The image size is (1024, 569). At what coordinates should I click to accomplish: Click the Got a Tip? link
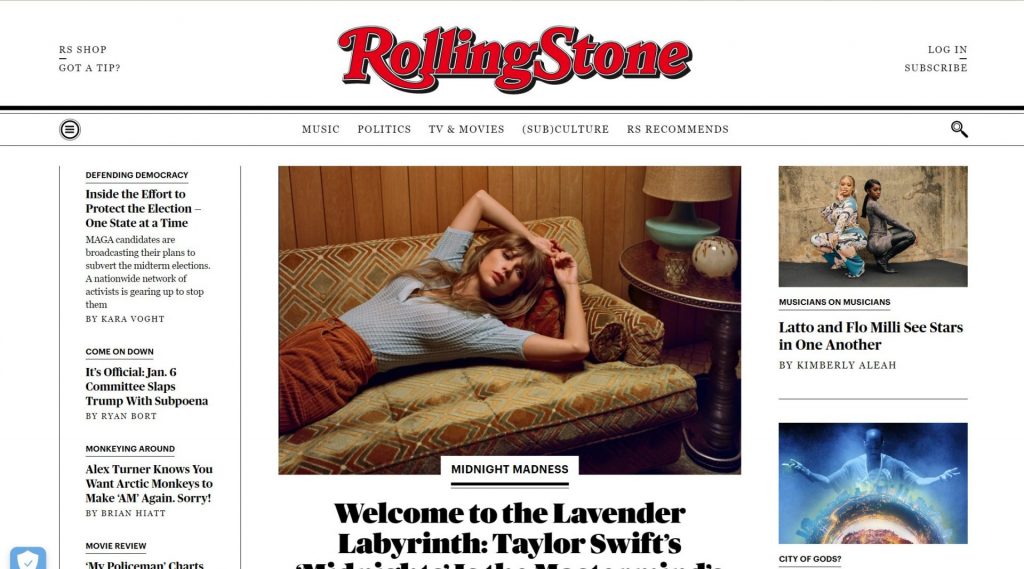(x=89, y=68)
